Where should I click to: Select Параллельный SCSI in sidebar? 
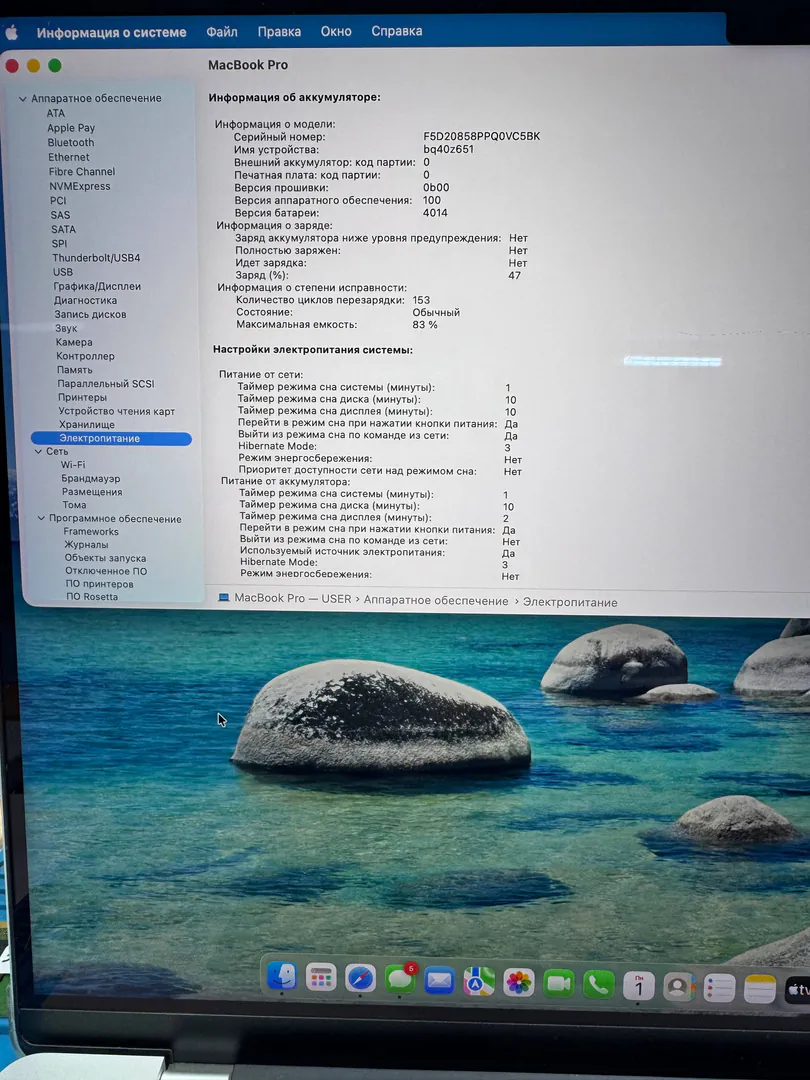[106, 383]
